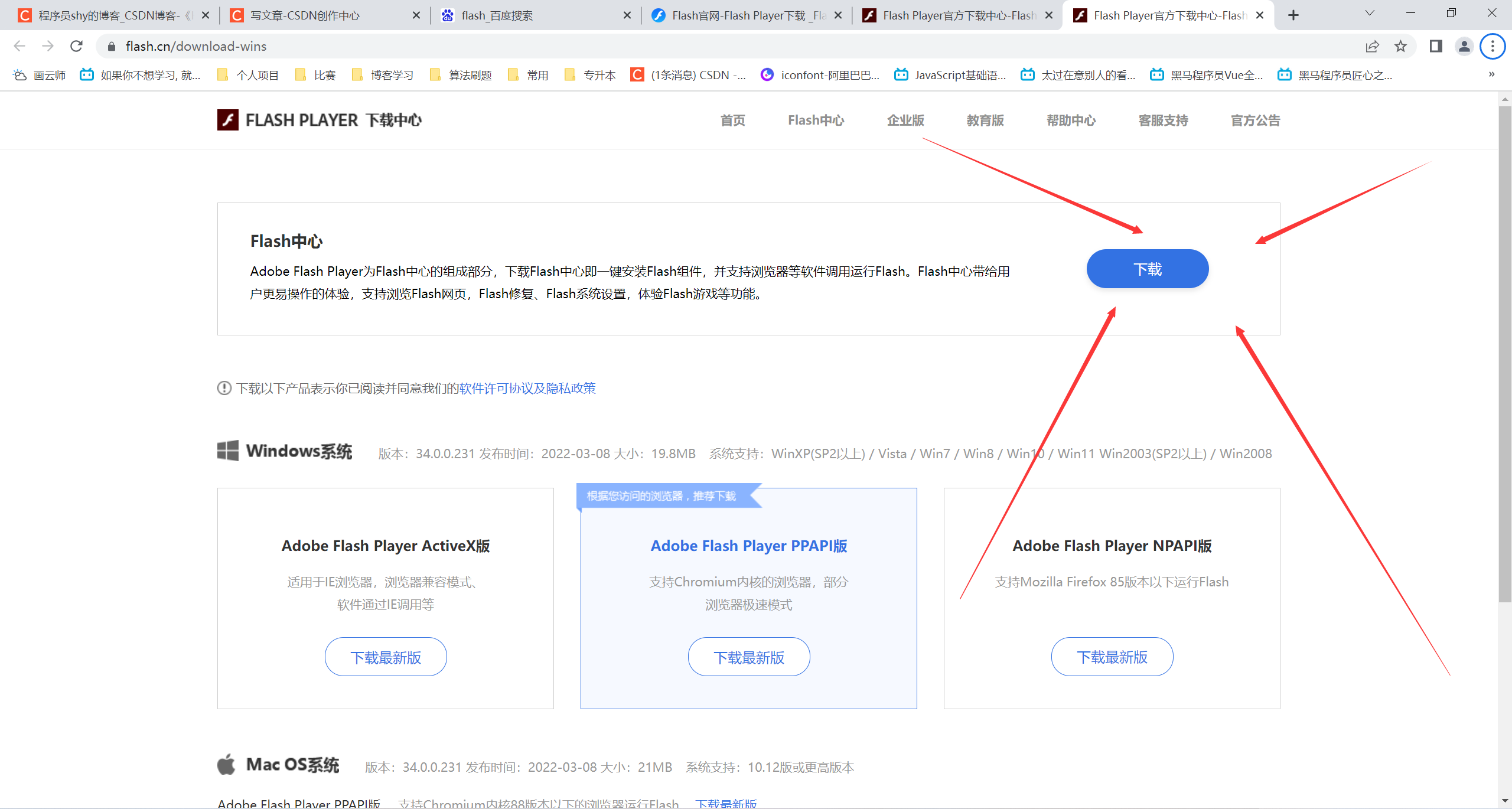Download latest NPAPI版 Flash Player
This screenshot has height=809, width=1512.
coord(1112,657)
